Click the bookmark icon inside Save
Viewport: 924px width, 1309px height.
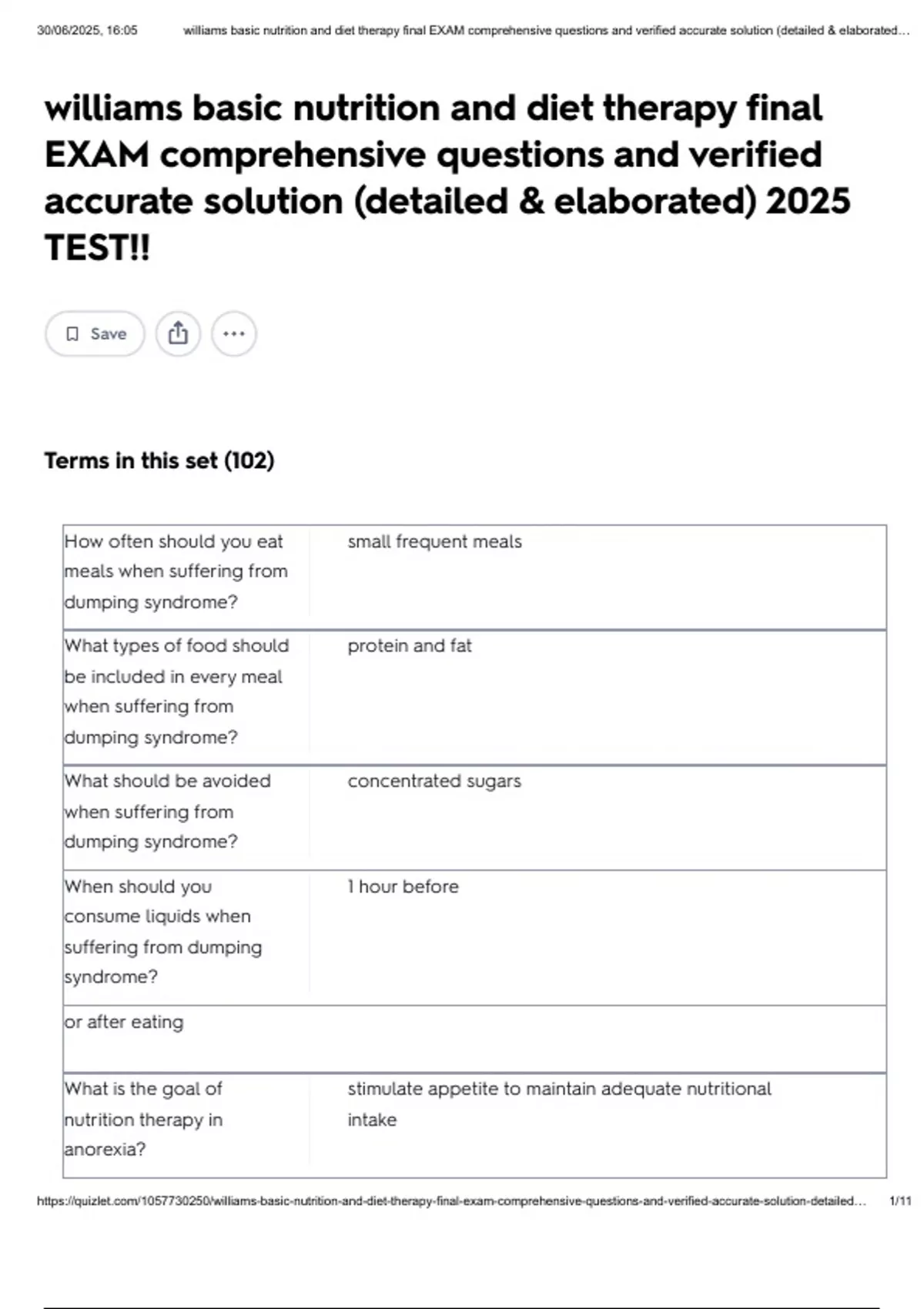(72, 333)
